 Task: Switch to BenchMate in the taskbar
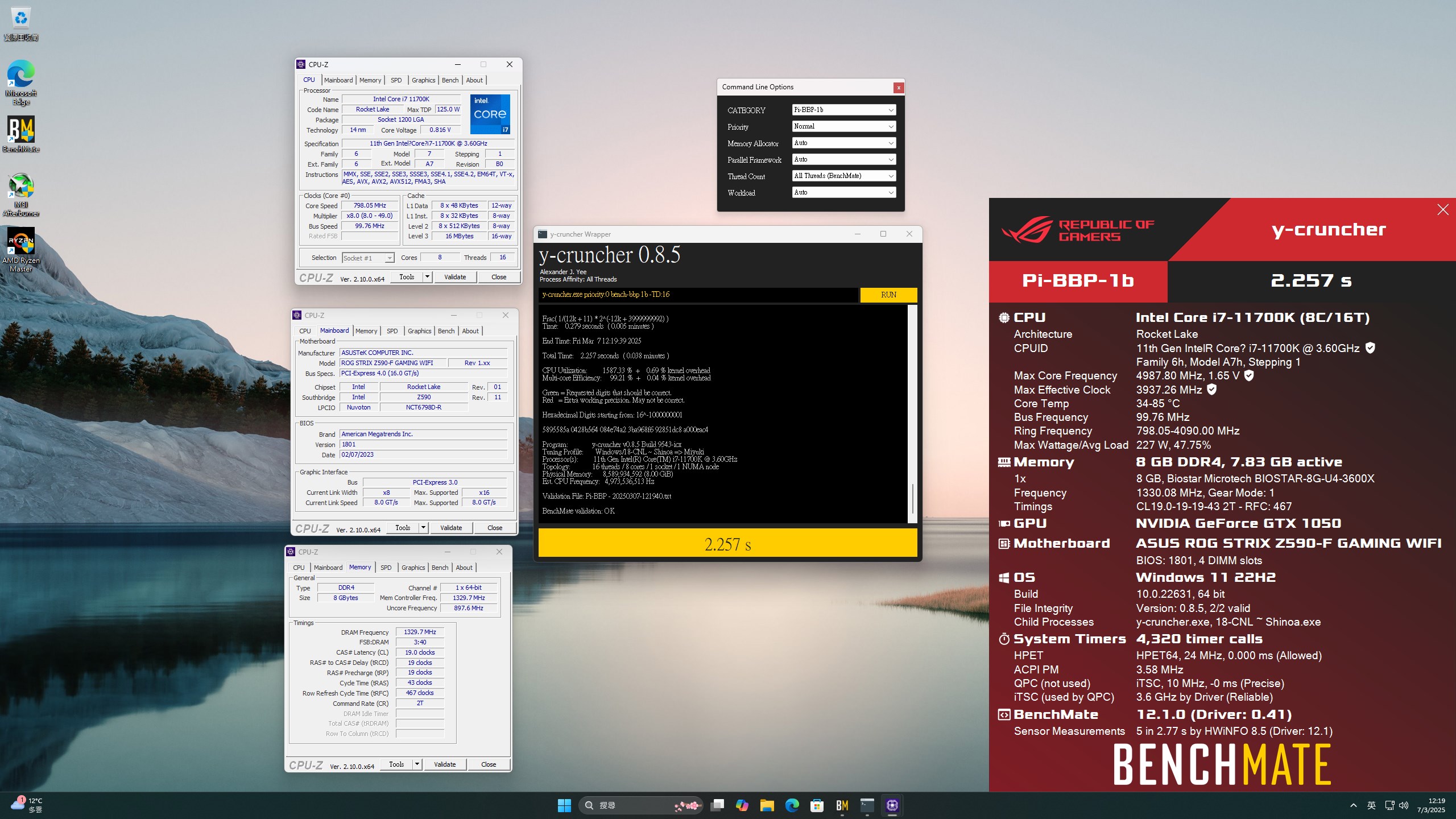(x=842, y=805)
